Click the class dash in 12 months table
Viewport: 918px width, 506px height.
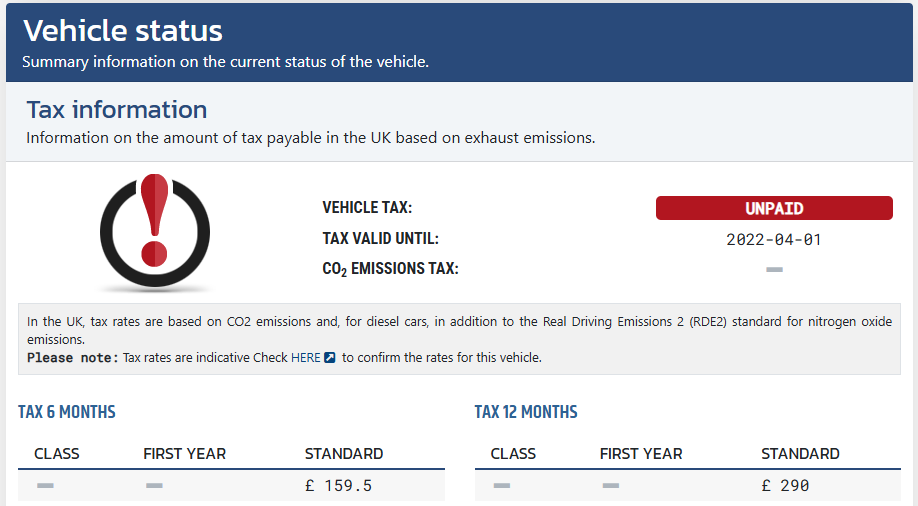click(502, 486)
